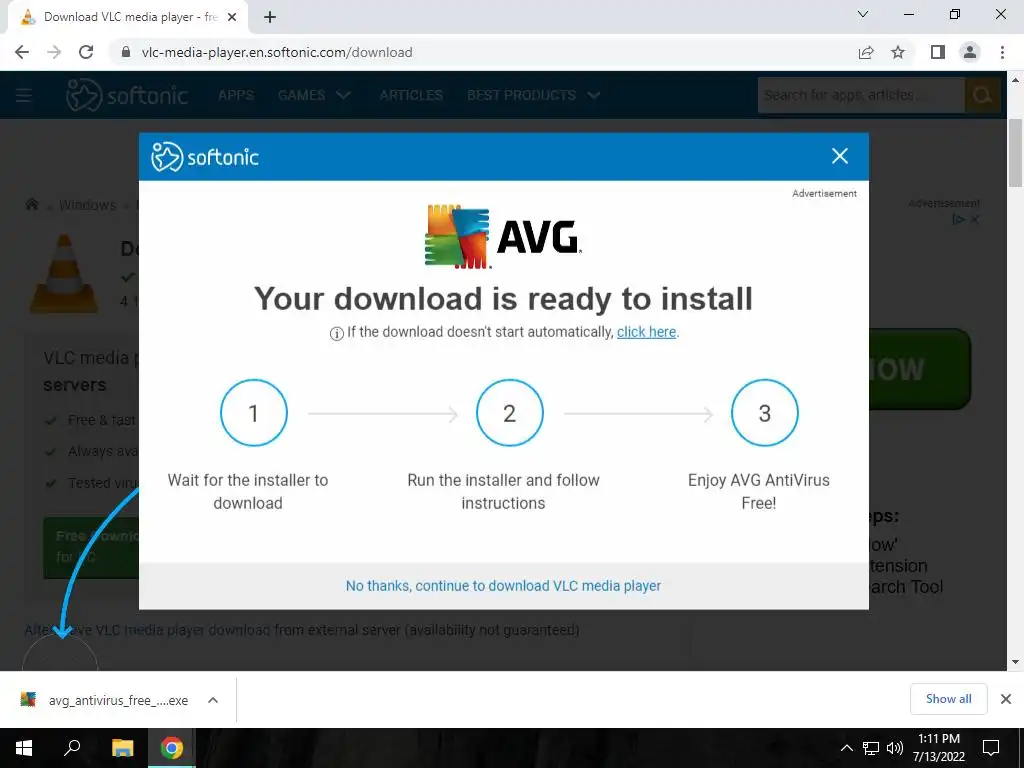1024x768 pixels.
Task: Bookmark this page with the star
Action: pos(898,52)
